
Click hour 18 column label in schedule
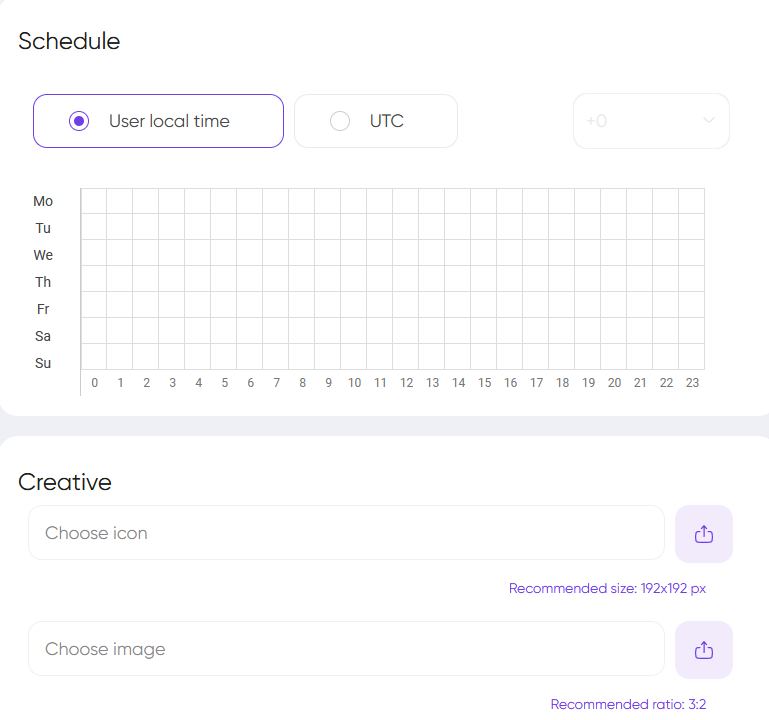click(562, 383)
